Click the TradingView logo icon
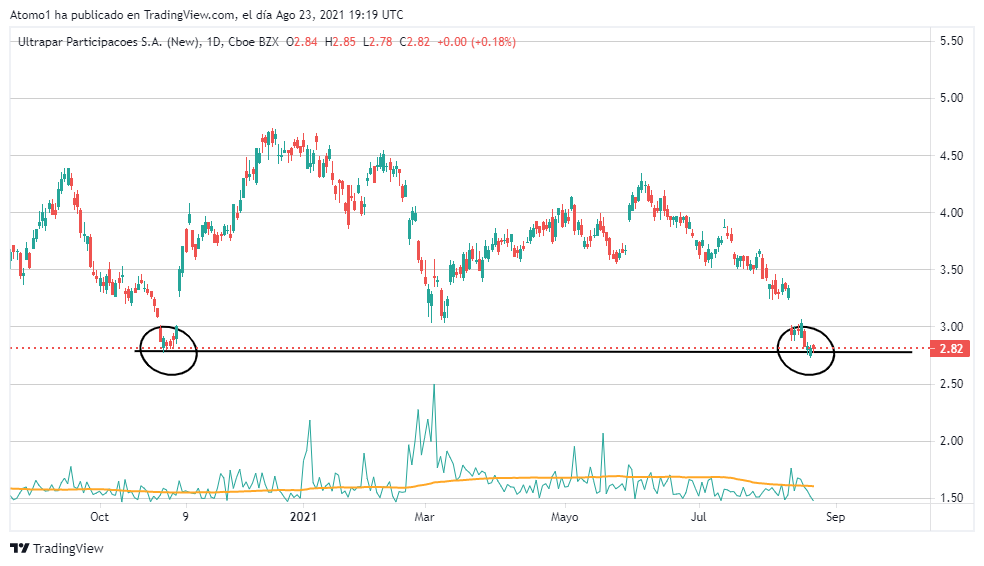984x566 pixels. tap(19, 548)
